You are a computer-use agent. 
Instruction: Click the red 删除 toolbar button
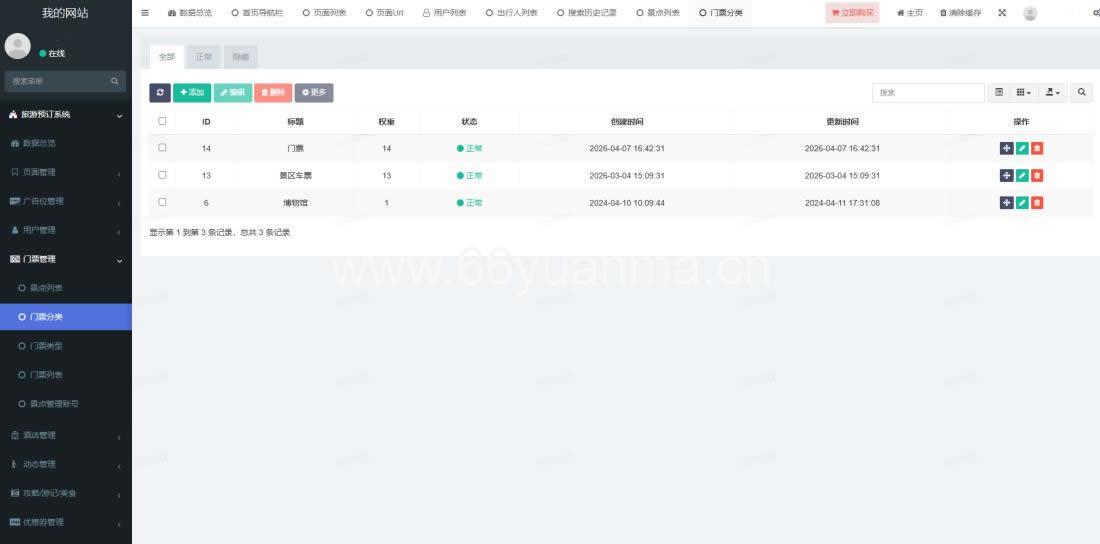(x=273, y=93)
